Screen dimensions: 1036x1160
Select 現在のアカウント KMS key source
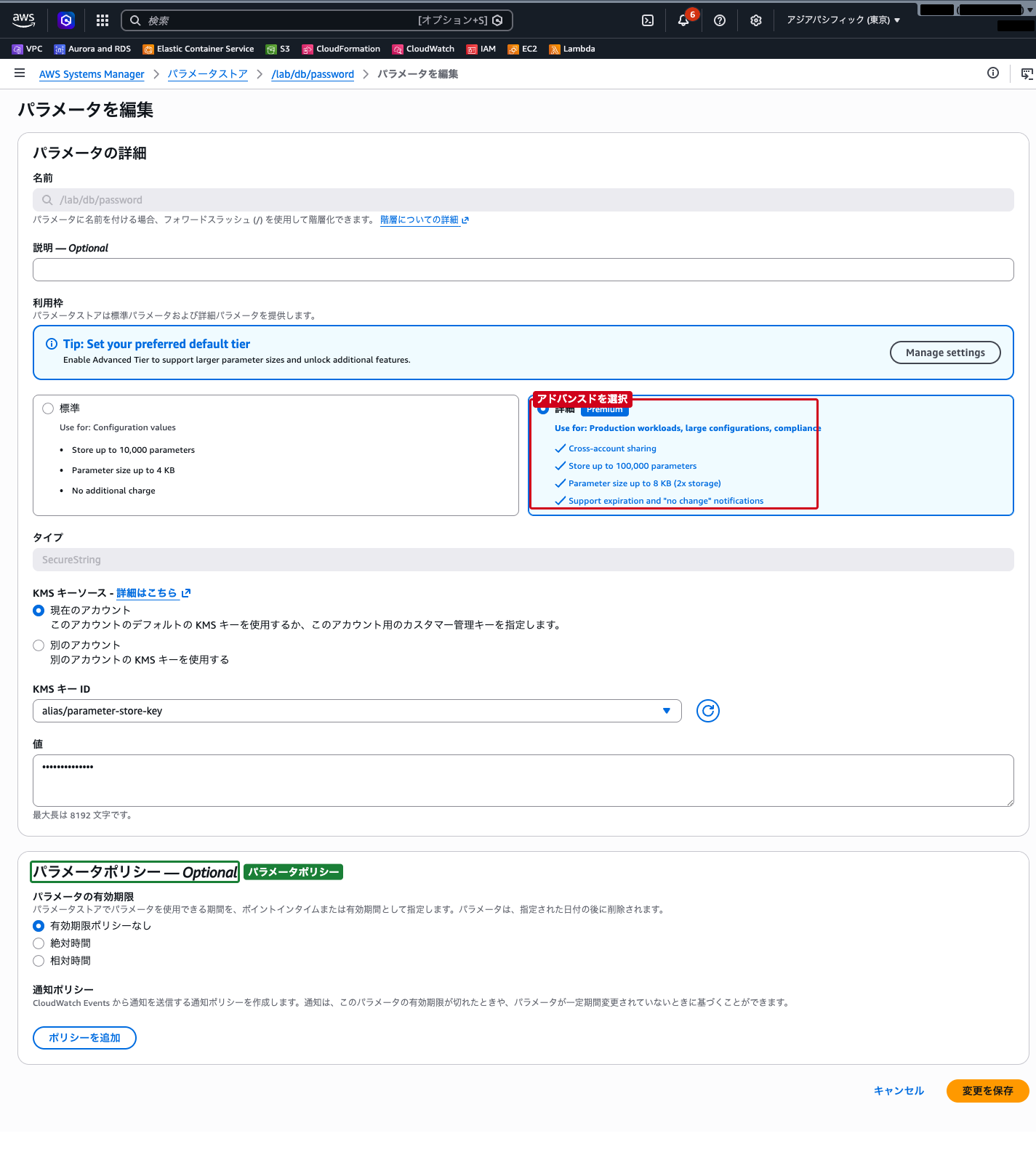39,611
